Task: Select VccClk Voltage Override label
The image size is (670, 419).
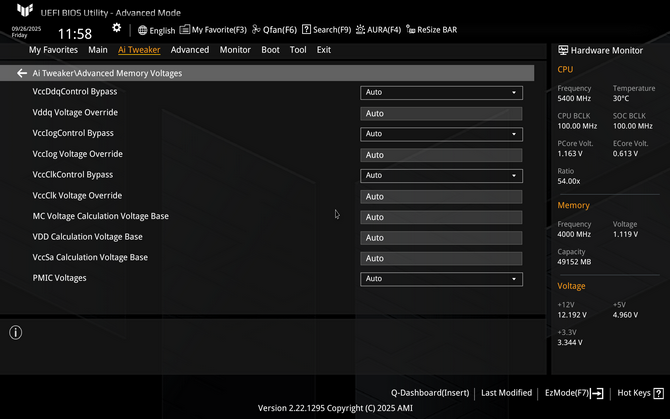Action: coord(77,195)
